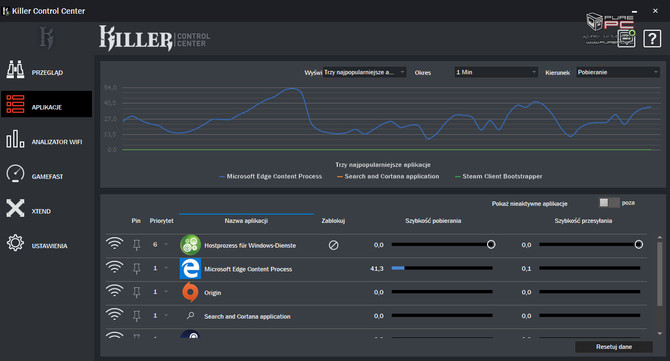Viewport: 670px width, 361px height.
Task: Adjust Hostprozess download speed slider handle
Action: coord(491,244)
